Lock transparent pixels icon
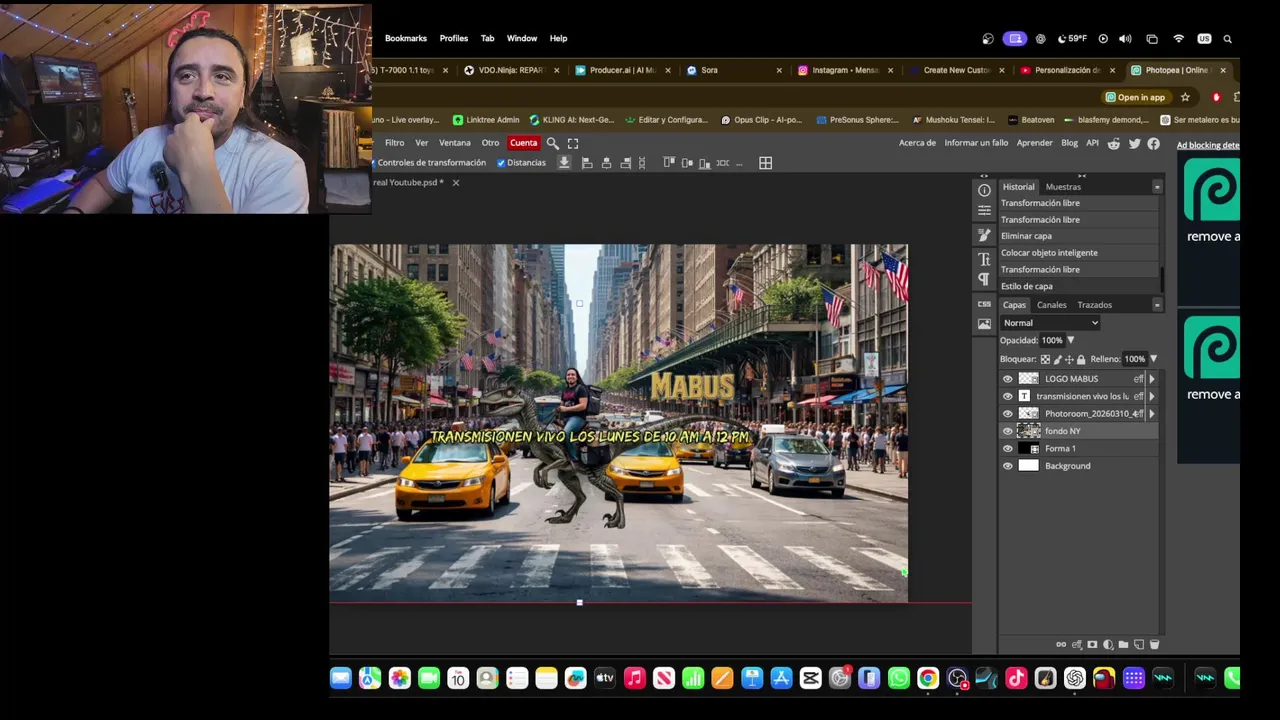This screenshot has width=1280, height=720. [x=1045, y=359]
